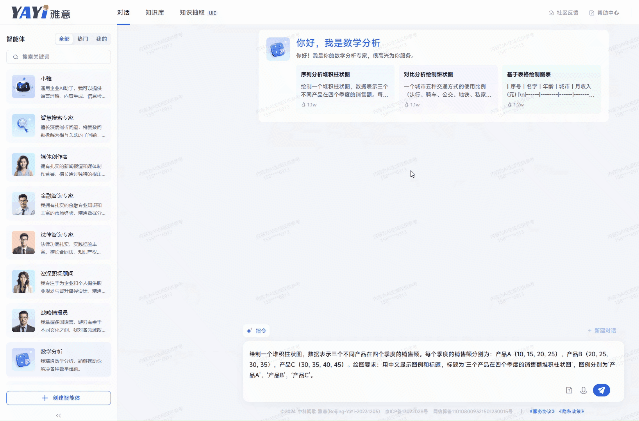Click the file attachment icon in input box
The image size is (639, 421).
568,390
